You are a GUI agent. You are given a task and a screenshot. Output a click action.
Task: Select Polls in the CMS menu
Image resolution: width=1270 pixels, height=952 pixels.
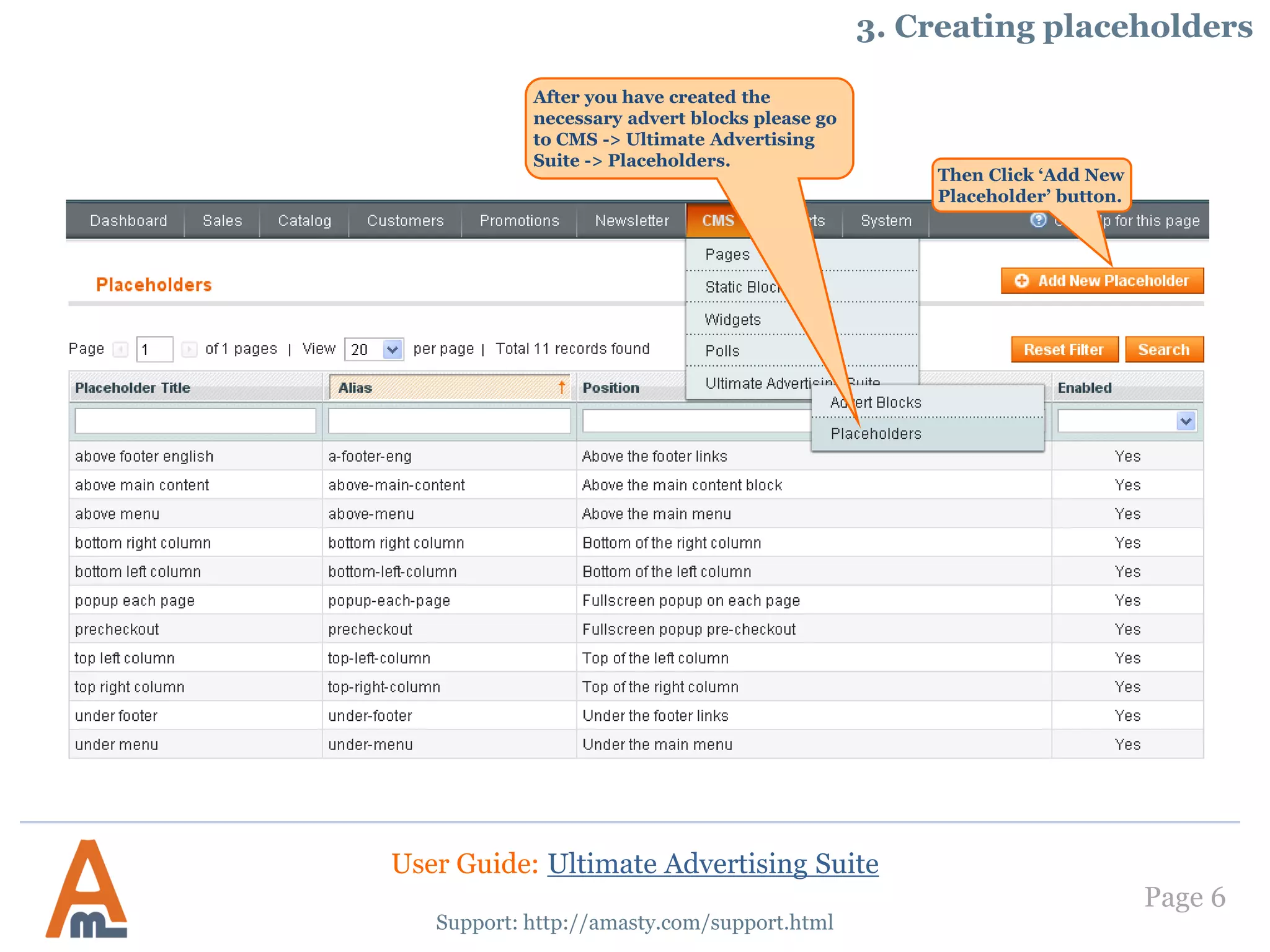[x=802, y=351]
